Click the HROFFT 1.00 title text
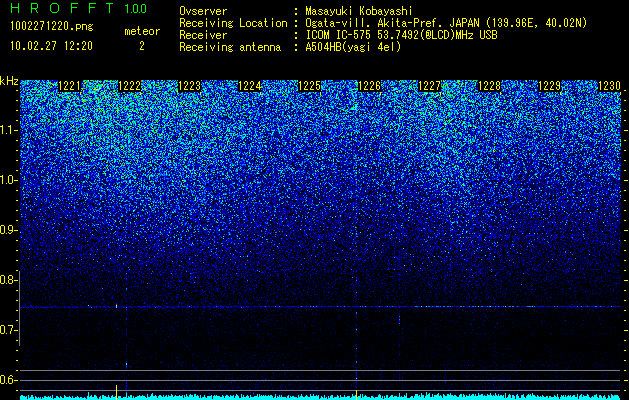Image resolution: width=629 pixels, height=400 pixels. [79, 8]
